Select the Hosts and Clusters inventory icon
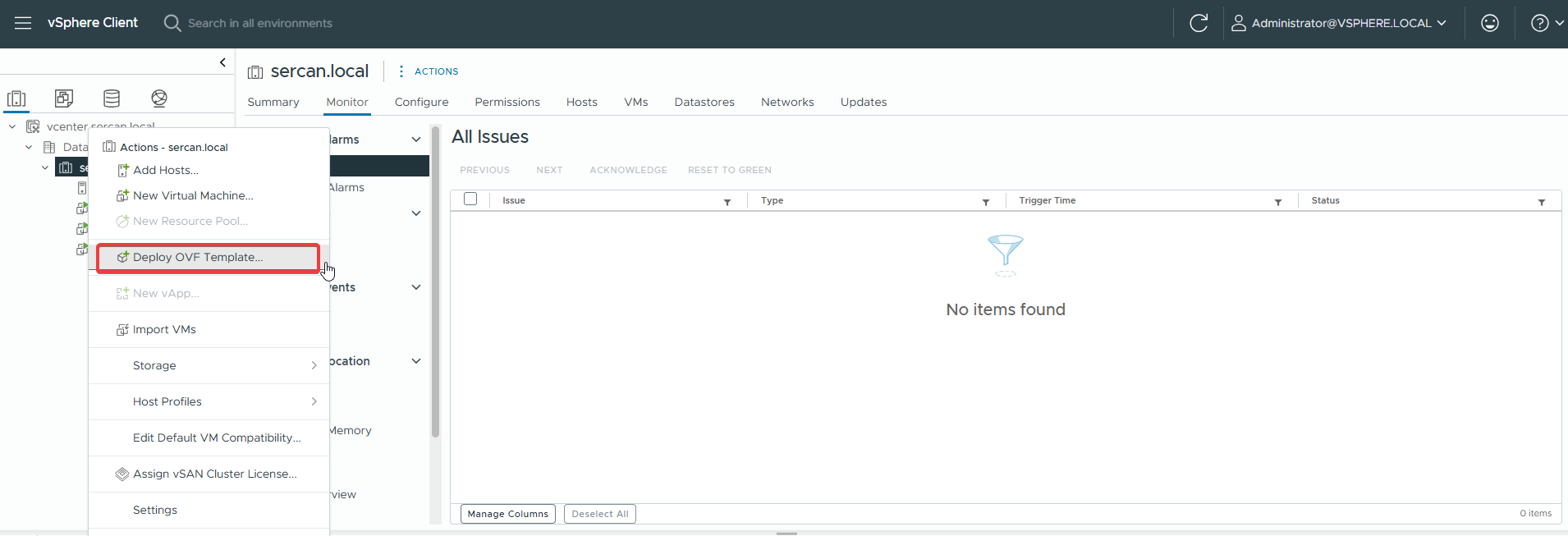This screenshot has width=1568, height=536. pyautogui.click(x=16, y=98)
